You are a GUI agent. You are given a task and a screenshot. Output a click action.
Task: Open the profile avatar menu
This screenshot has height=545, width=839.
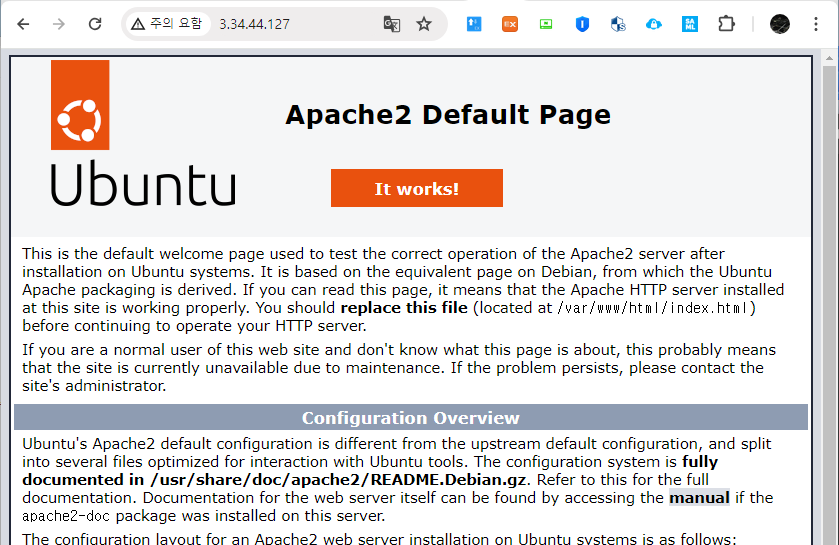point(780,24)
